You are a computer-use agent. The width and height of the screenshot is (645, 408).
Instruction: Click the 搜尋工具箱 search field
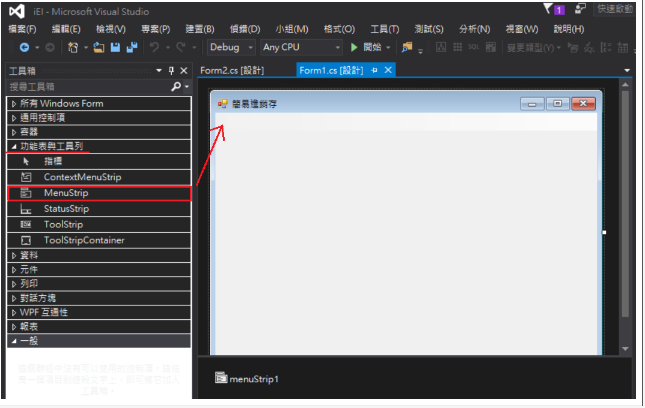85,87
